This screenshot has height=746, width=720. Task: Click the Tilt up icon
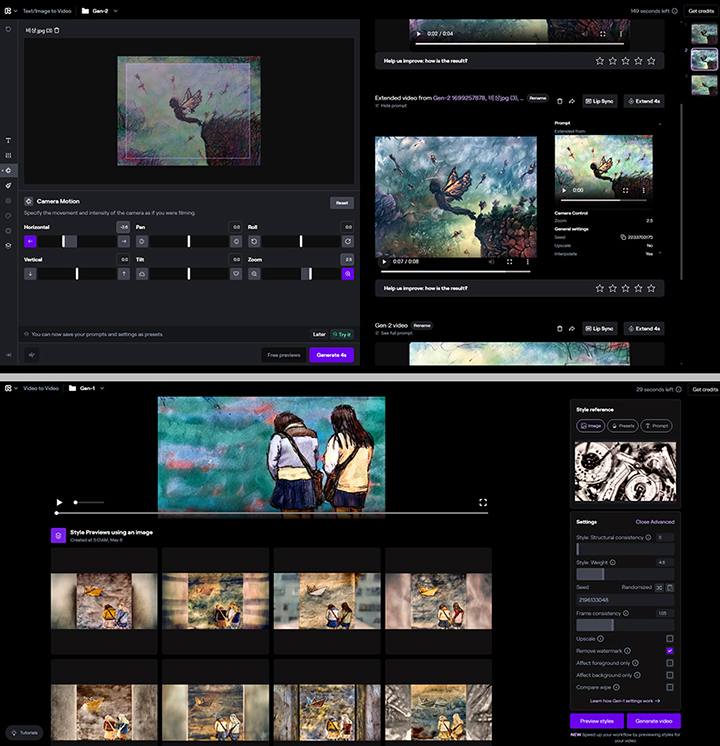142,274
